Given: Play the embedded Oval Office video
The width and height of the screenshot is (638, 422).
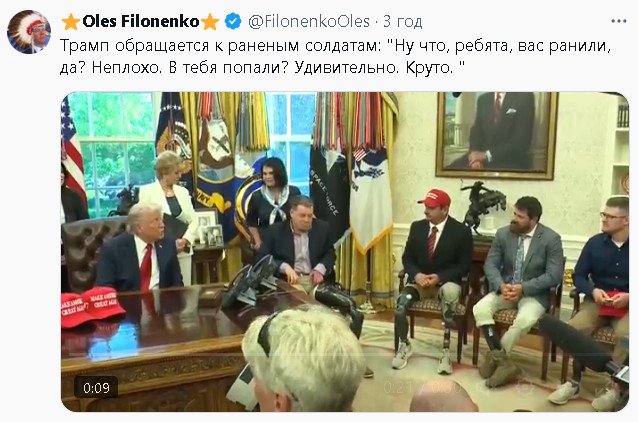Looking at the screenshot, I should pos(345,252).
